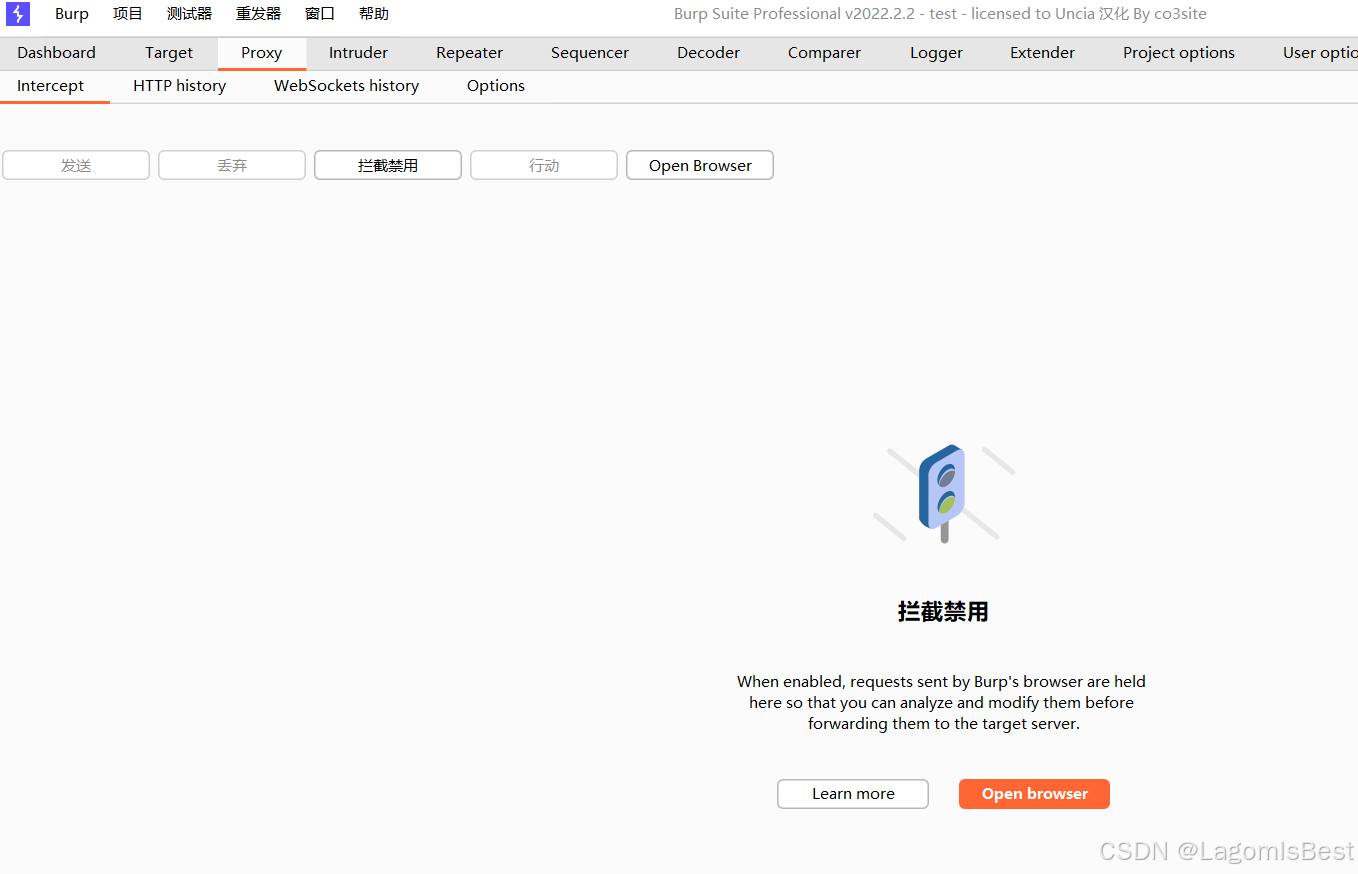The width and height of the screenshot is (1358, 874).
Task: Switch to the Comparer tab
Action: (x=824, y=53)
